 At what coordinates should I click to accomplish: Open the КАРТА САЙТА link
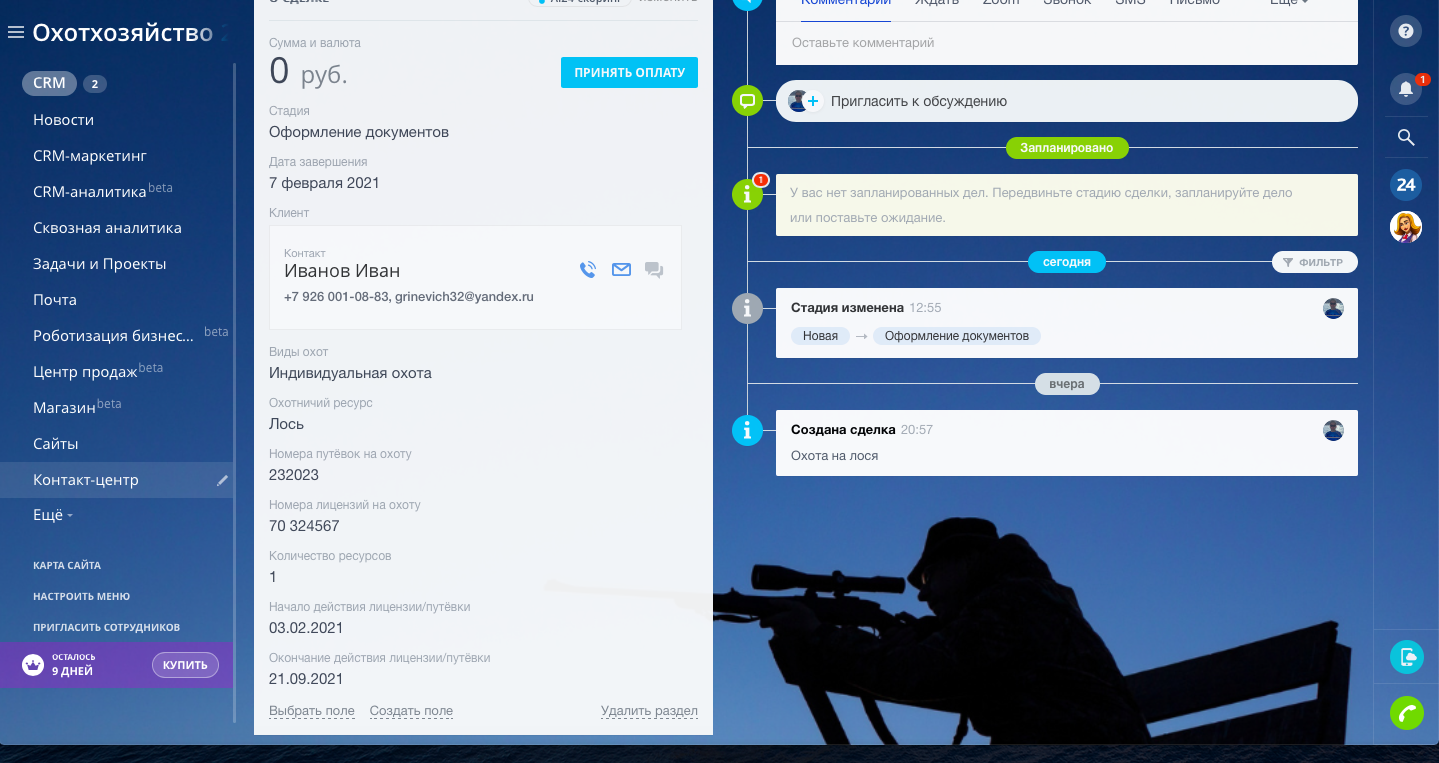[x=67, y=565]
